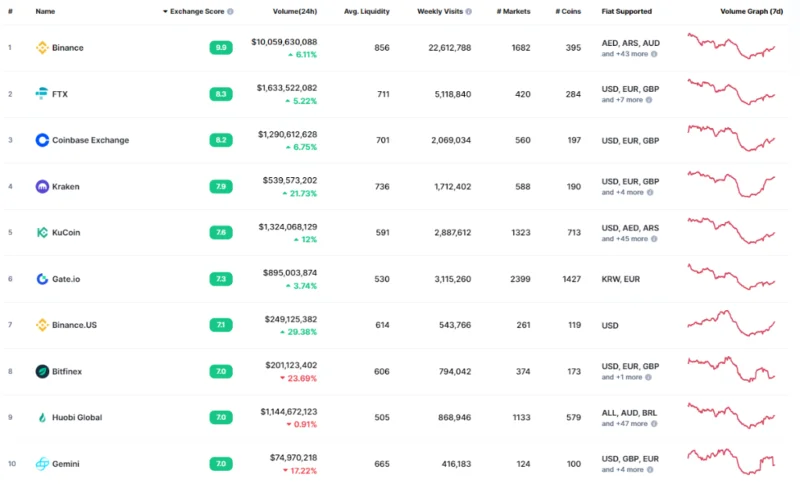Screen dimensions: 800x484
Task: Click the Bitfinex logo icon
Action: tap(42, 371)
